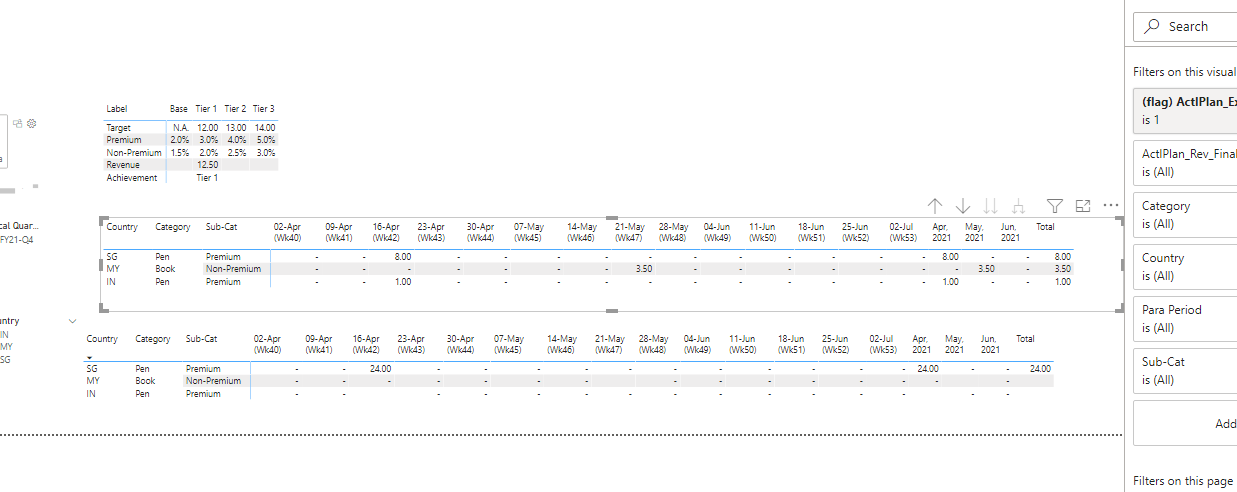
Task: Click Tier 1 column header in tier table
Action: point(207,108)
